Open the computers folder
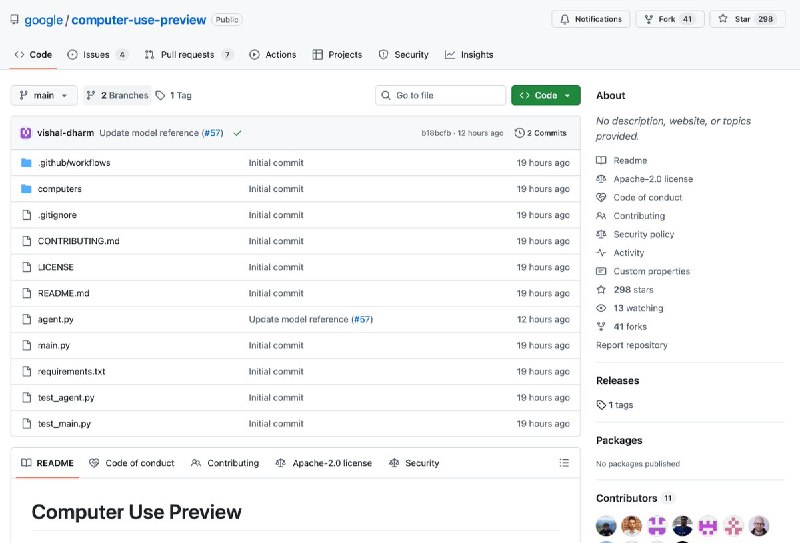Image resolution: width=800 pixels, height=543 pixels. [60, 189]
